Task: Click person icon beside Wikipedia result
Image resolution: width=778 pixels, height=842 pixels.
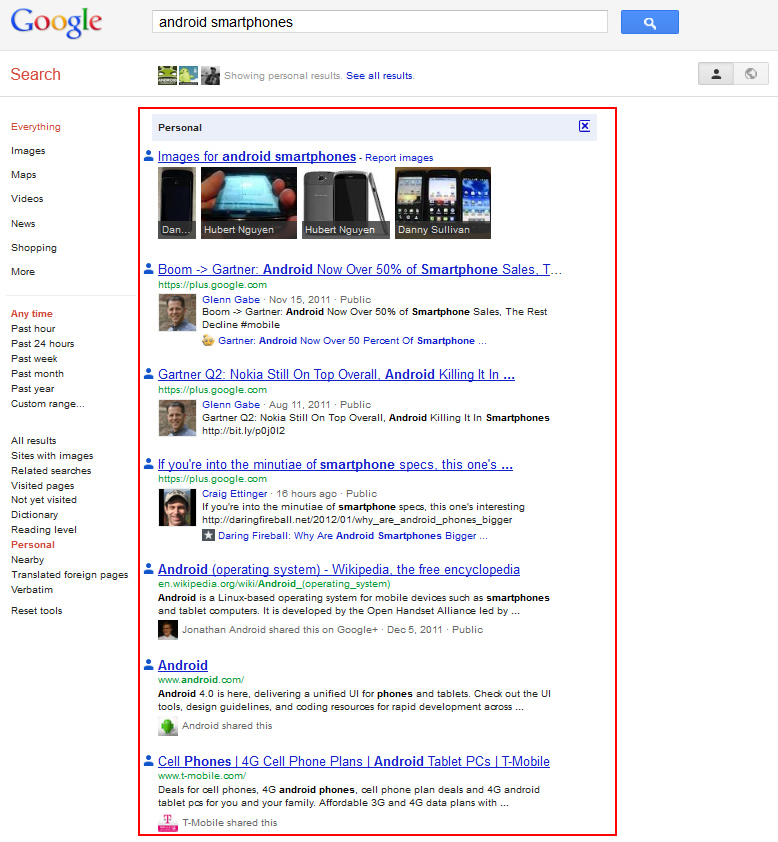Action: click(x=149, y=569)
